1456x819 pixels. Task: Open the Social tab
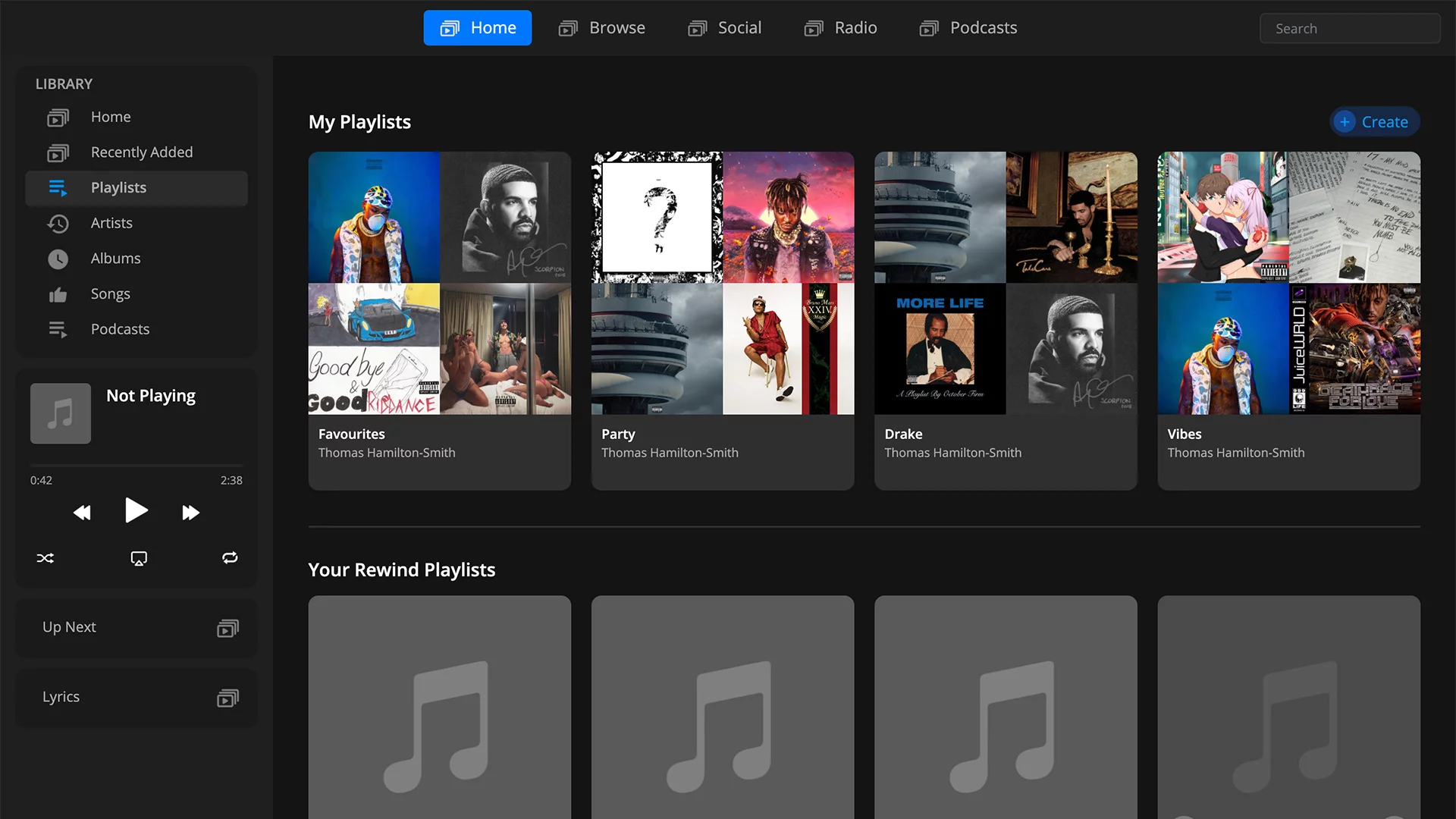coord(724,28)
